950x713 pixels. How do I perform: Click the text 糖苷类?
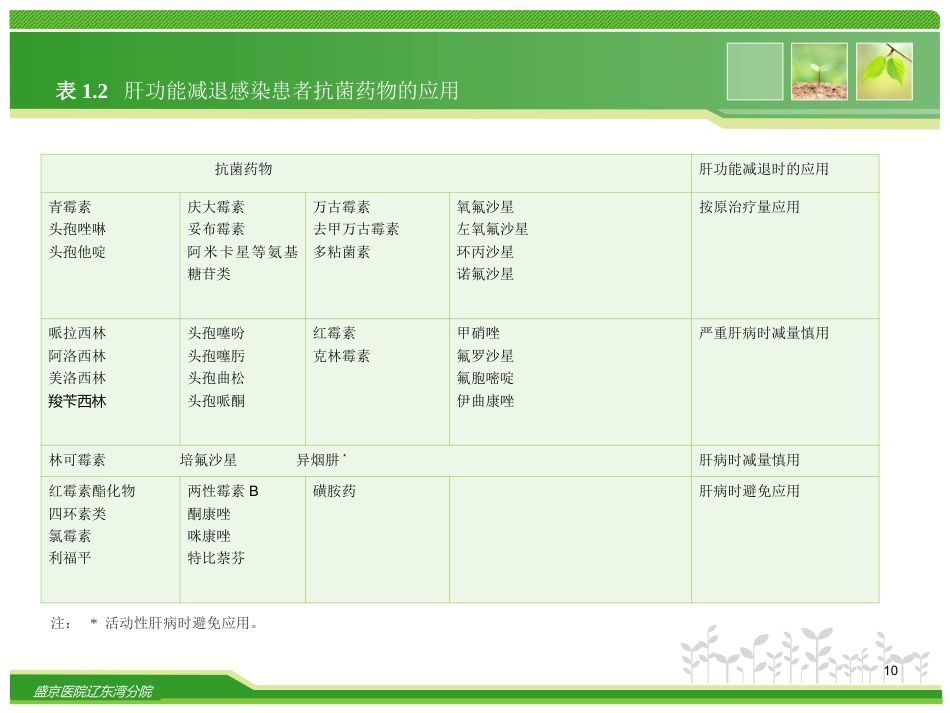coord(209,274)
